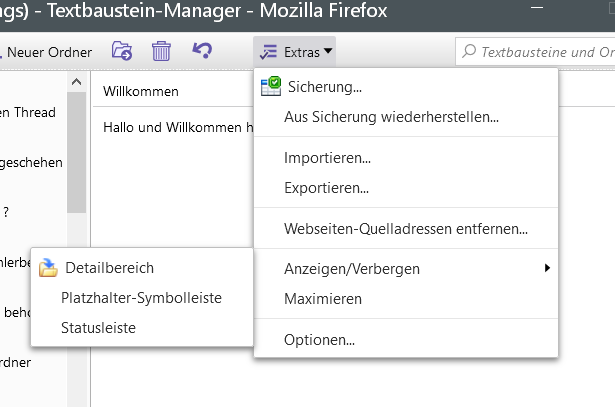Click the undo arrow icon
The width and height of the screenshot is (615, 407).
202,50
